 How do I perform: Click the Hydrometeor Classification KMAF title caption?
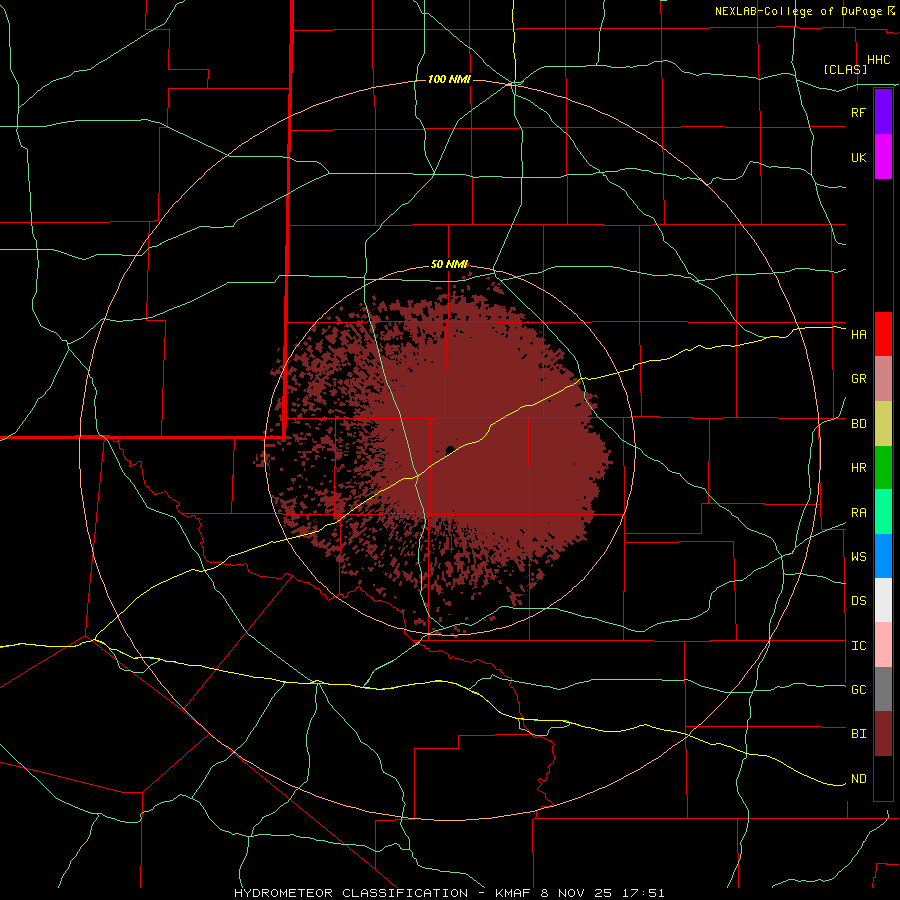(x=449, y=893)
